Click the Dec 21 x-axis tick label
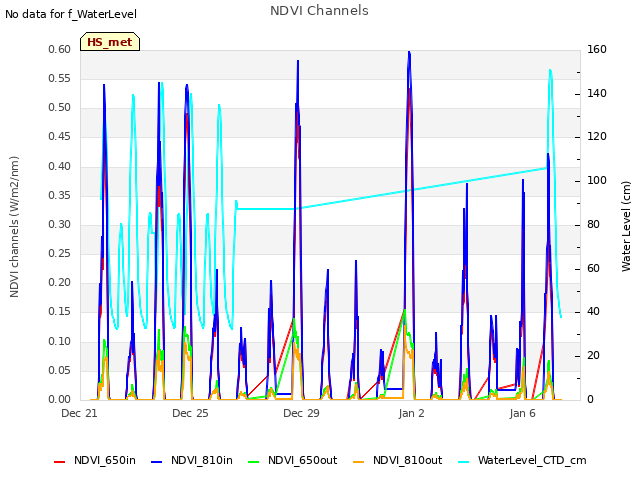The image size is (640, 480). tap(79, 413)
